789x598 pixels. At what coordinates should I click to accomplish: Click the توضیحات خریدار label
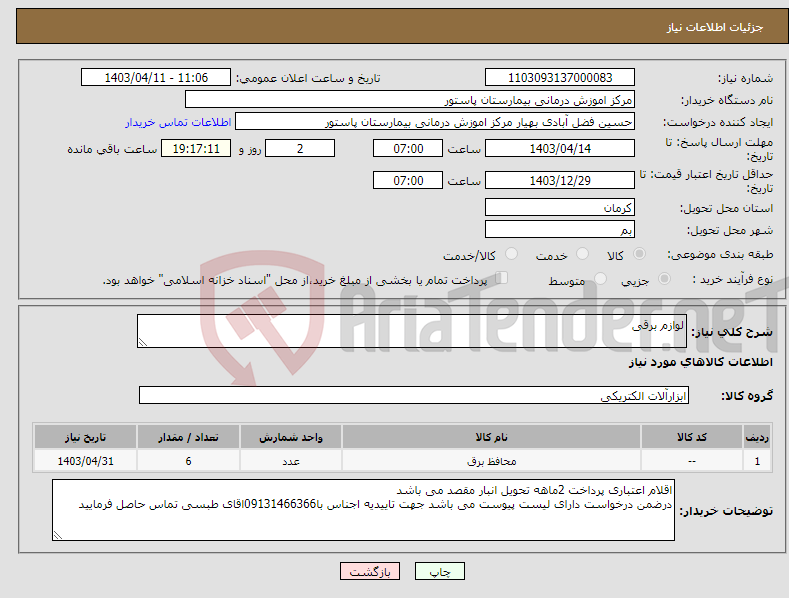pos(726,511)
